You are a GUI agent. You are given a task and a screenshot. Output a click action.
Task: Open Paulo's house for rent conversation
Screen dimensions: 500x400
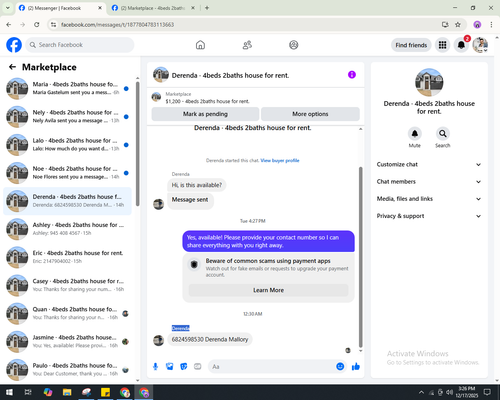click(67, 370)
